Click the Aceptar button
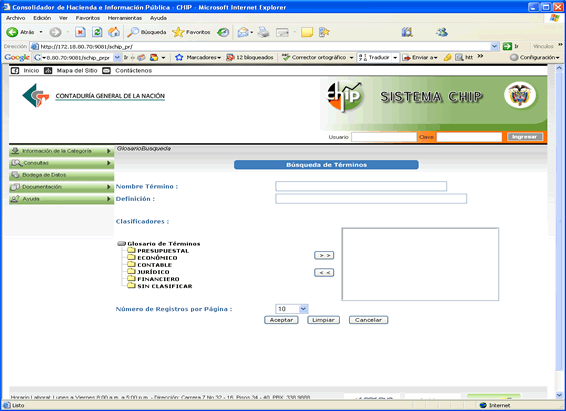Viewport: 566px width, 411px height. point(281,320)
